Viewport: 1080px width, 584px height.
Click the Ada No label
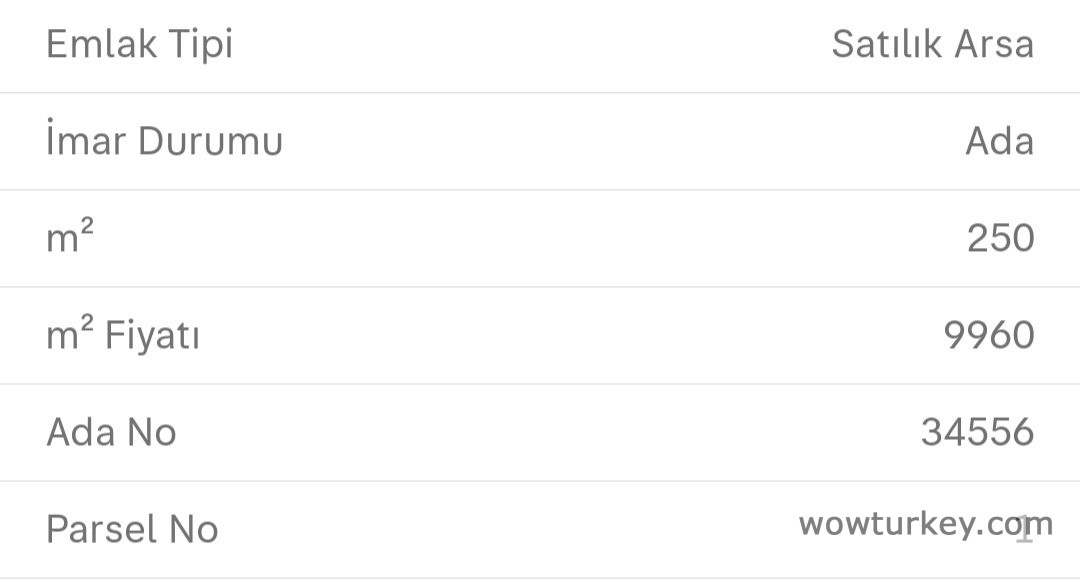[x=111, y=432]
